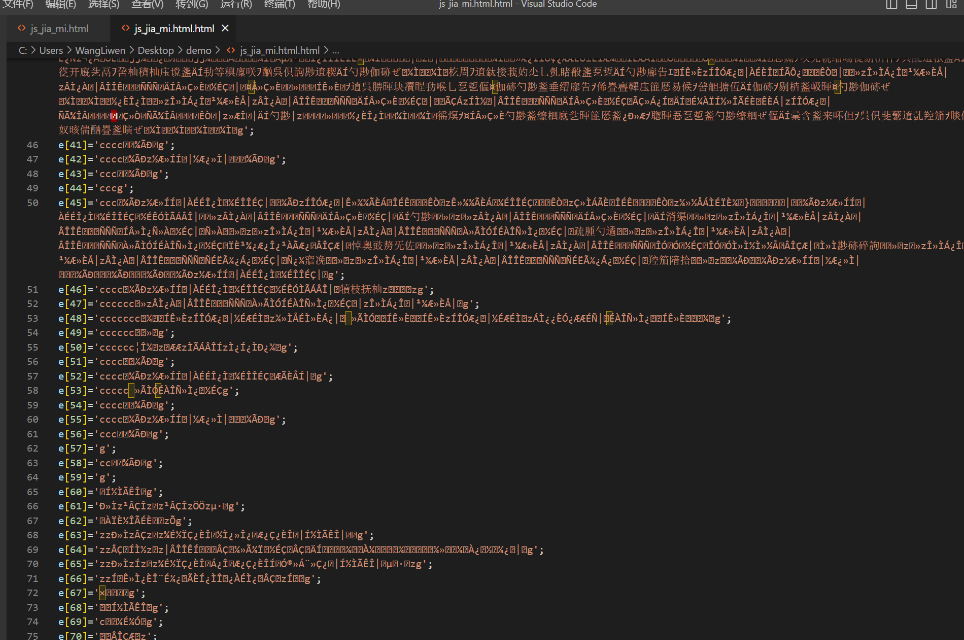
Task: Click line number 69 in the gutter
Action: (33, 550)
